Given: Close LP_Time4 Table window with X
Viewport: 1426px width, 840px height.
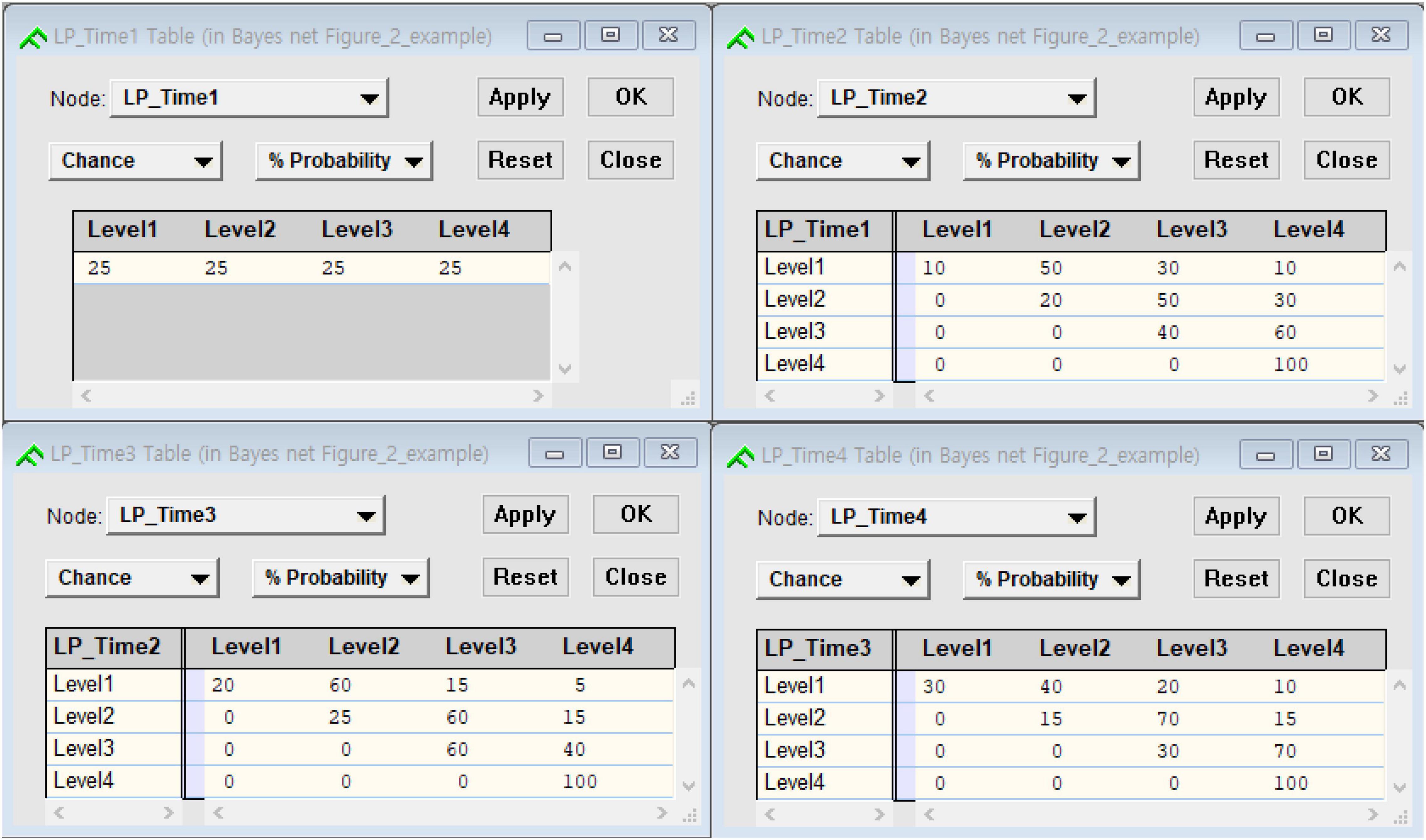Looking at the screenshot, I should pos(1381,454).
